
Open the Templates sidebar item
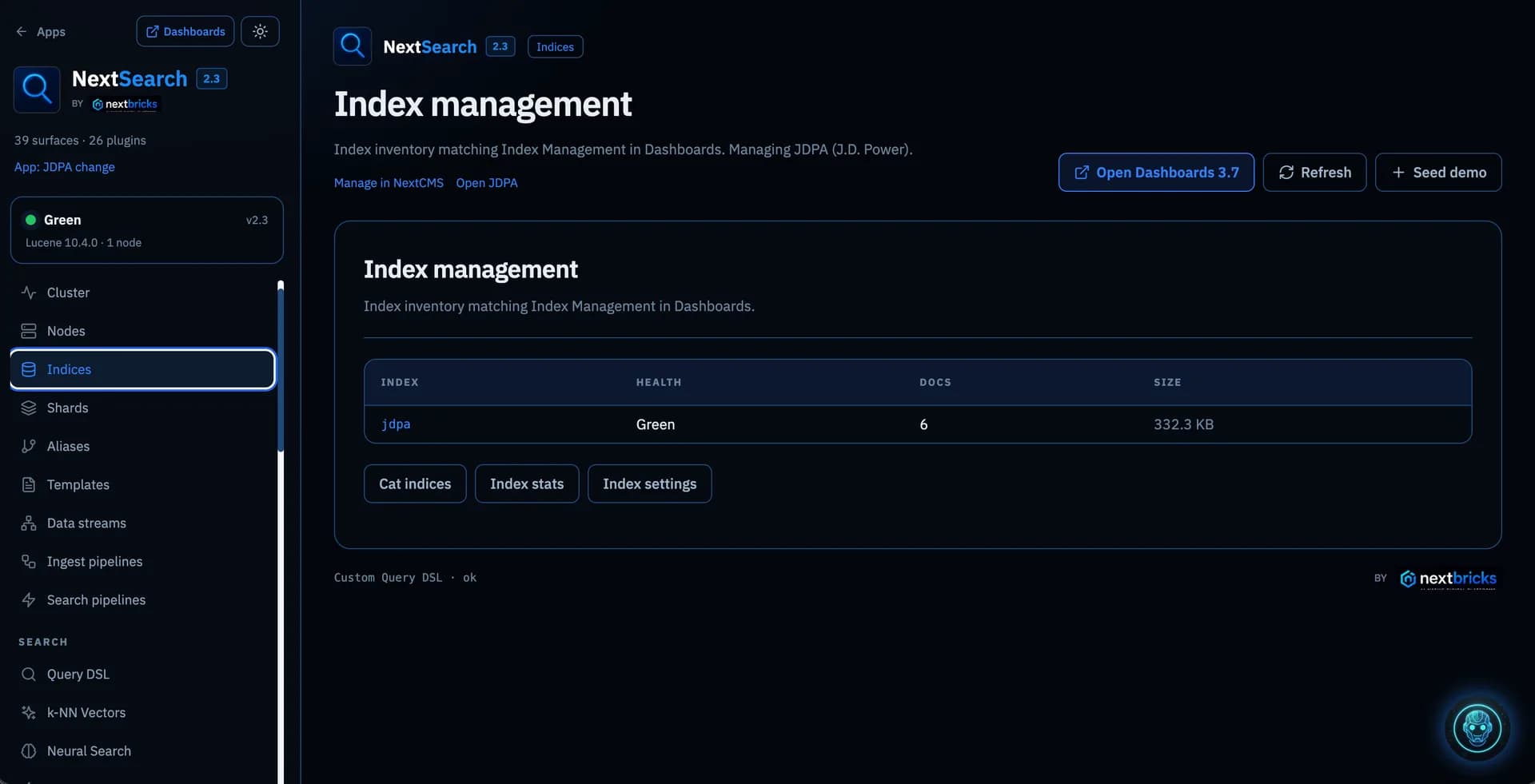[143, 484]
